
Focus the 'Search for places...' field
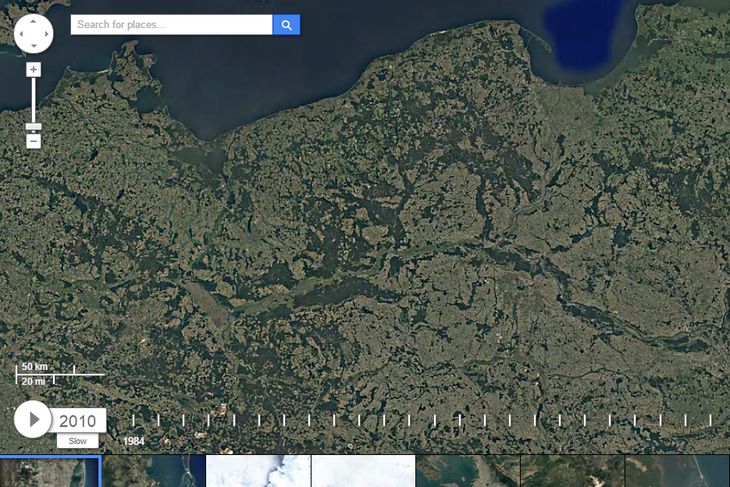click(x=171, y=25)
